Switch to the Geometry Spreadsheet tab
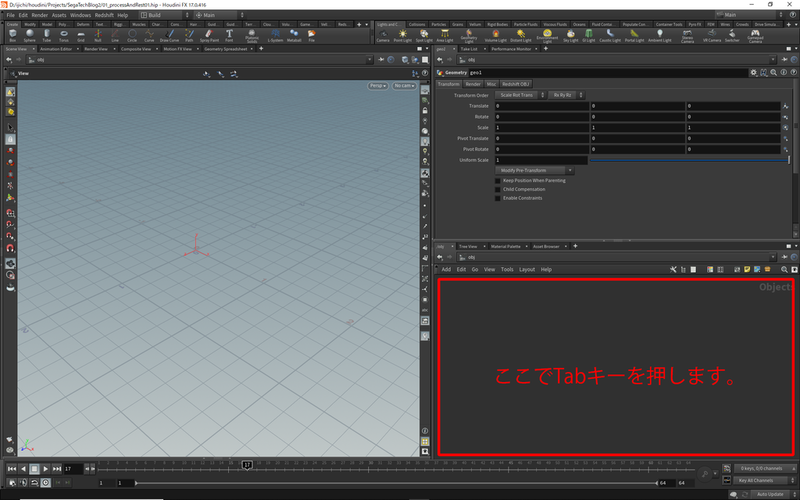 226,49
